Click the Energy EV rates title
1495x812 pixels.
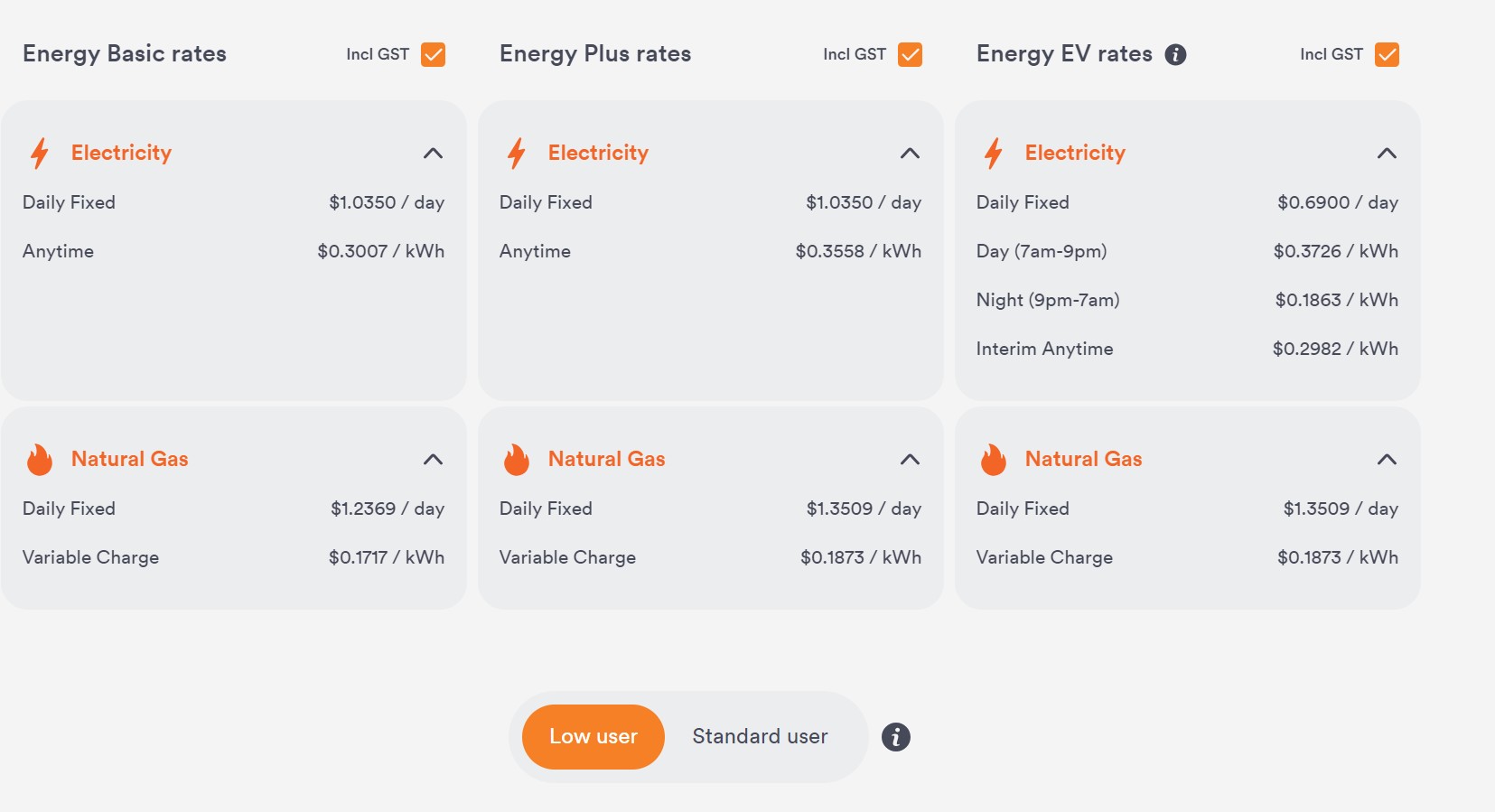pos(1064,54)
